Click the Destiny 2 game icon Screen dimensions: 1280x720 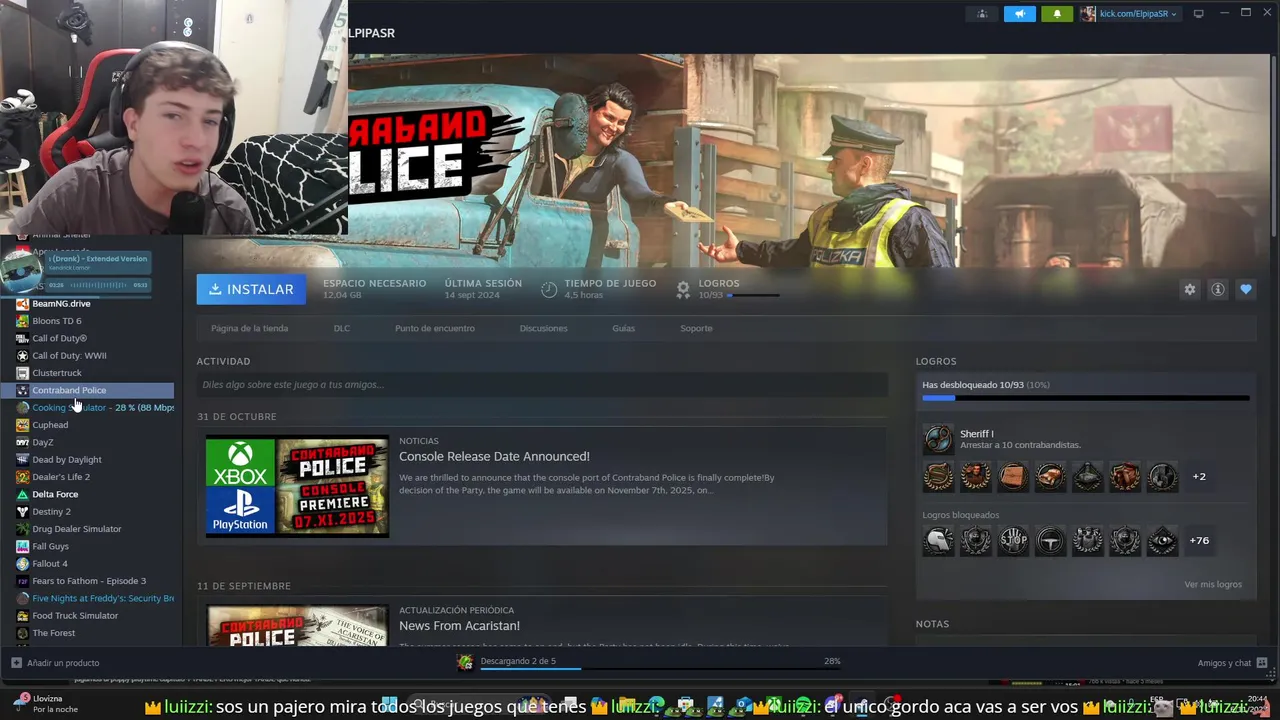tap(23, 512)
